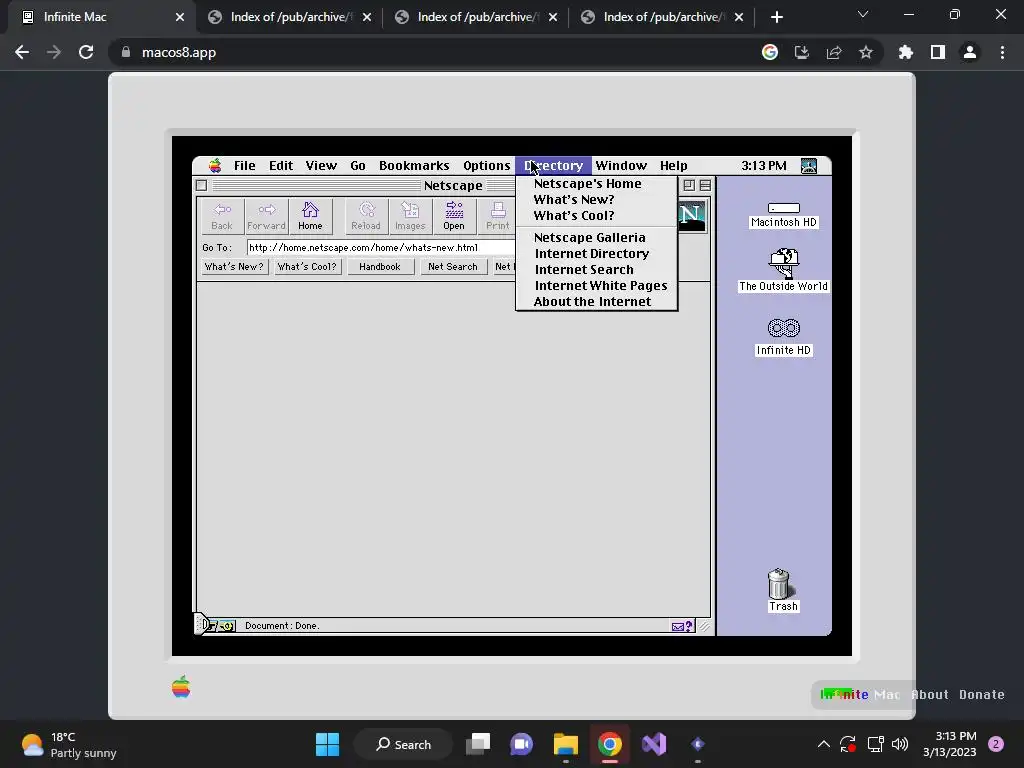1024x768 pixels.
Task: Click the Chrome share icon
Action: click(834, 52)
